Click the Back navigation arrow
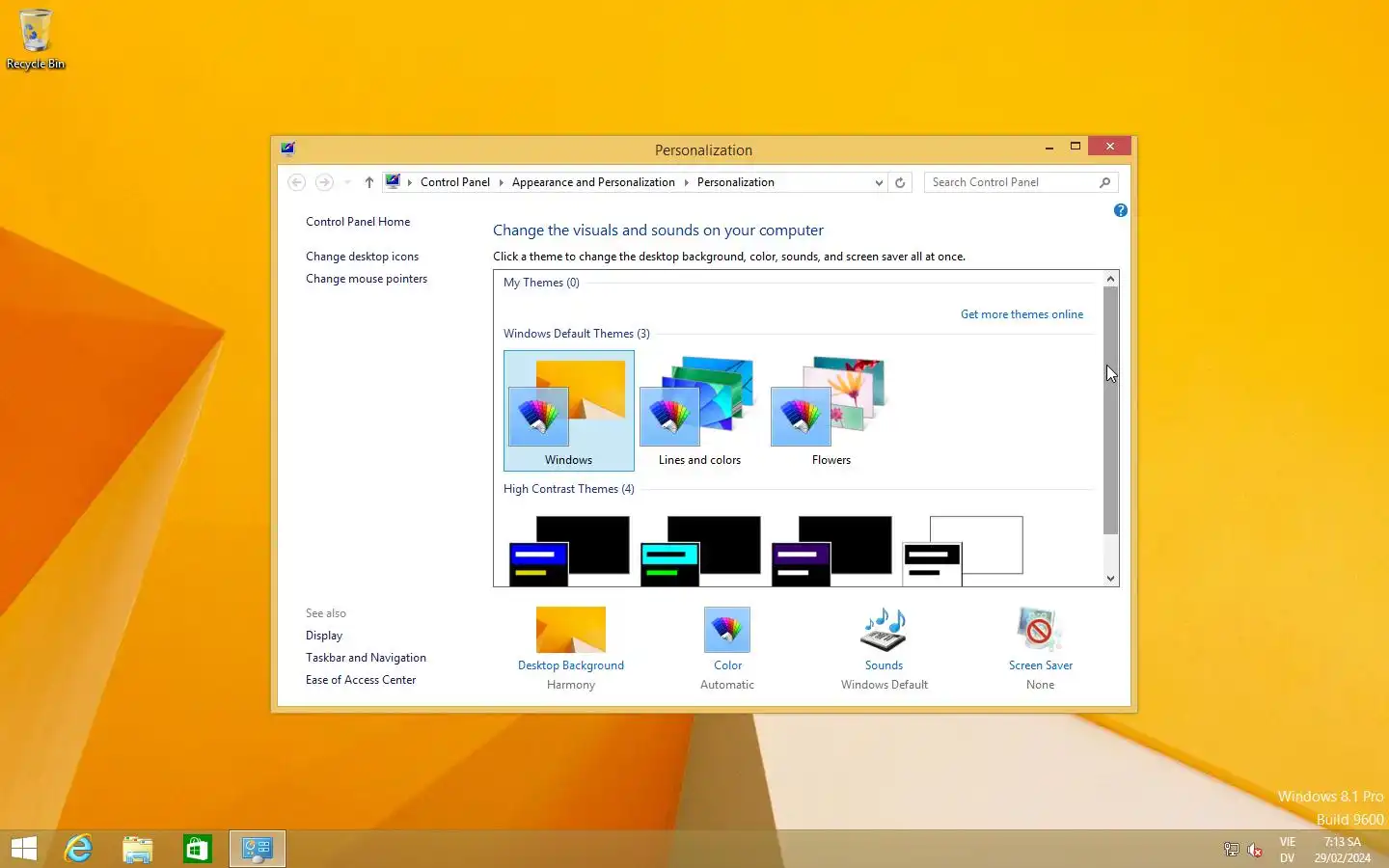 (x=297, y=182)
